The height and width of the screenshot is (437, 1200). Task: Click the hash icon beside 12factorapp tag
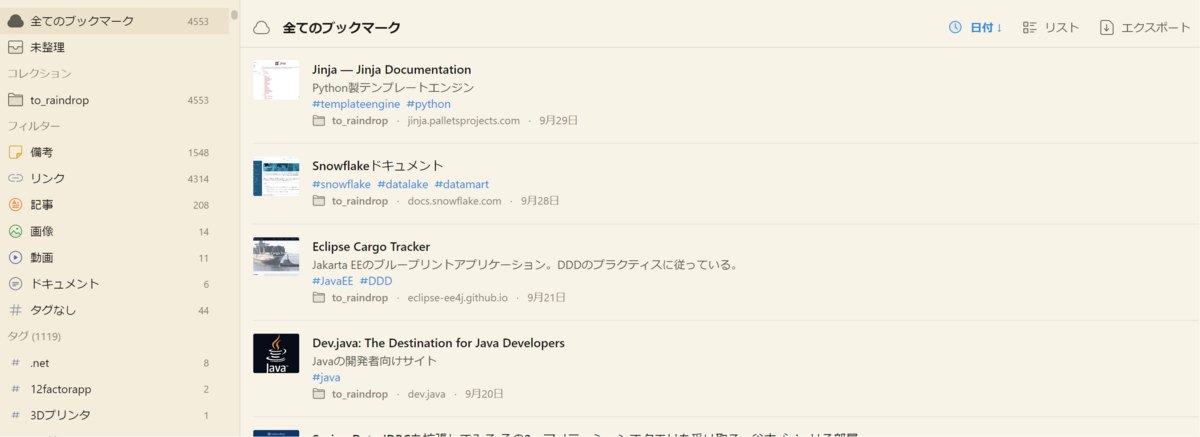(x=15, y=389)
